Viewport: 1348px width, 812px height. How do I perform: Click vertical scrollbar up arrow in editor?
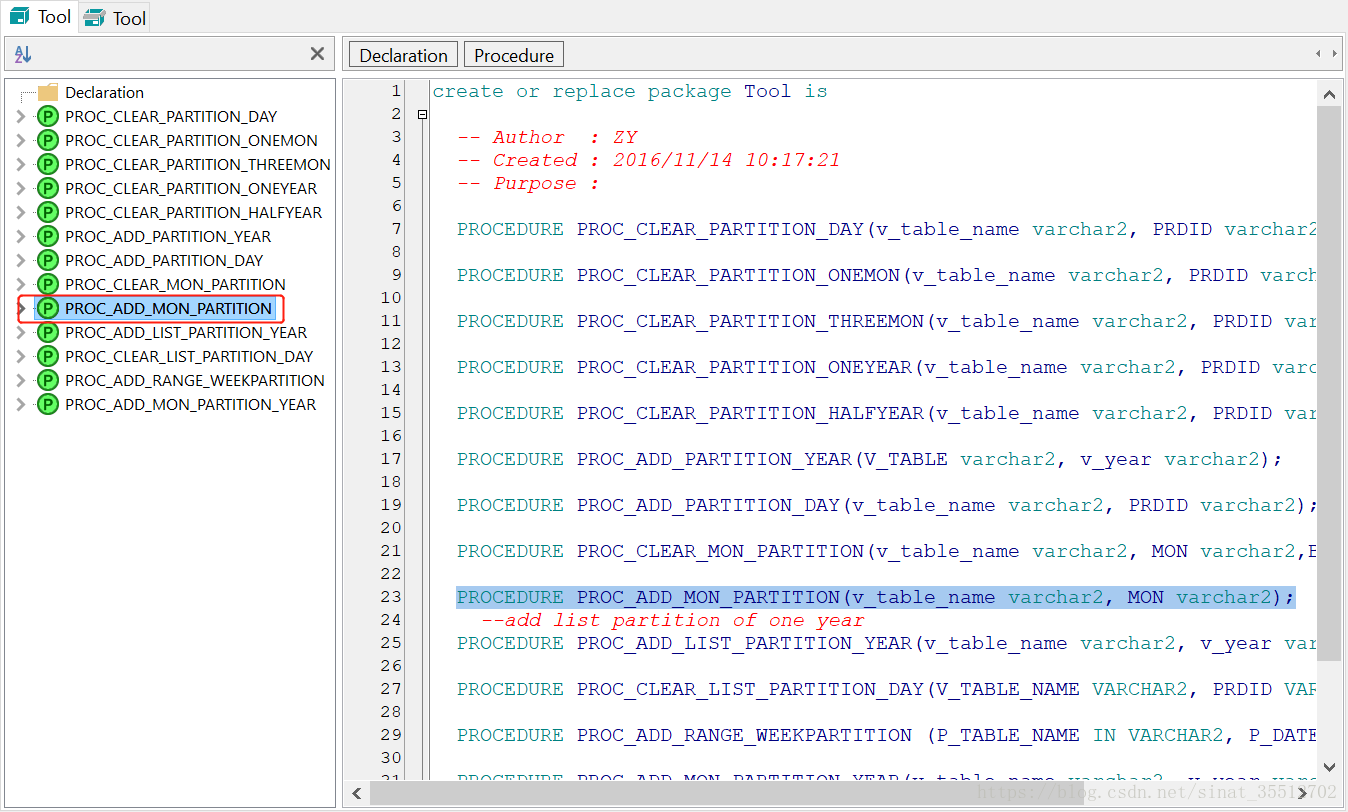coord(1329,94)
